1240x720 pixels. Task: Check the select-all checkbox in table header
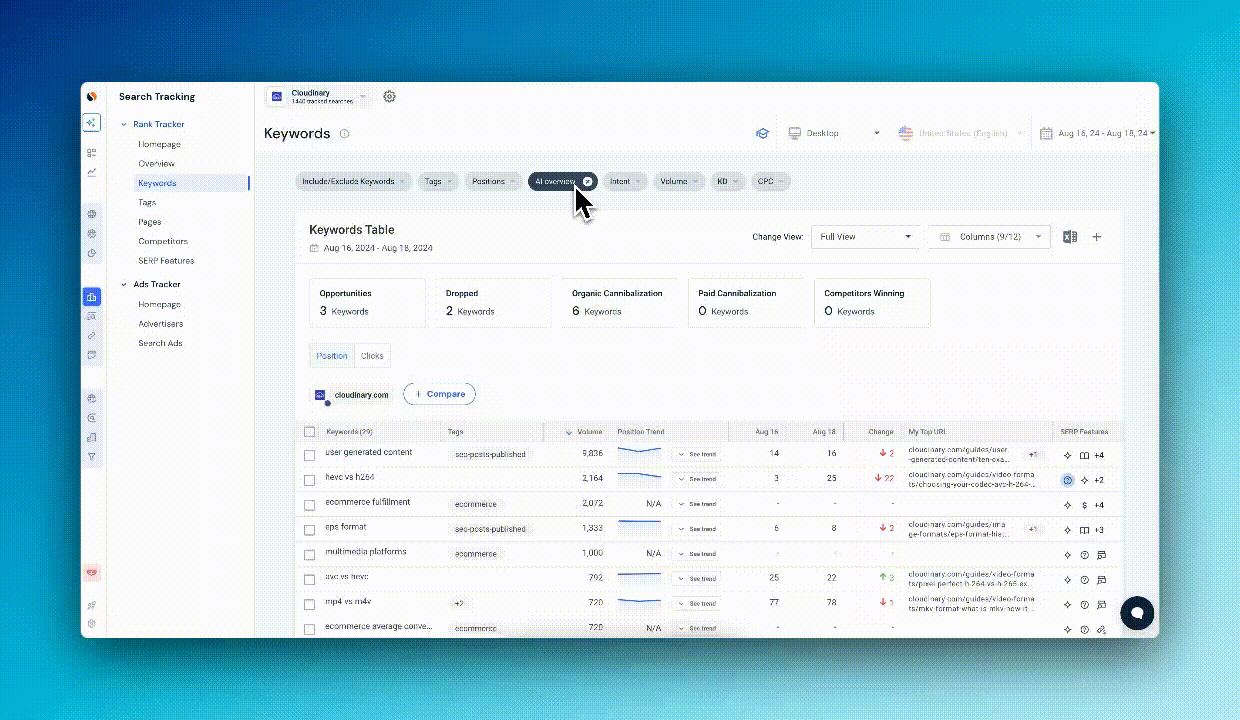point(309,431)
